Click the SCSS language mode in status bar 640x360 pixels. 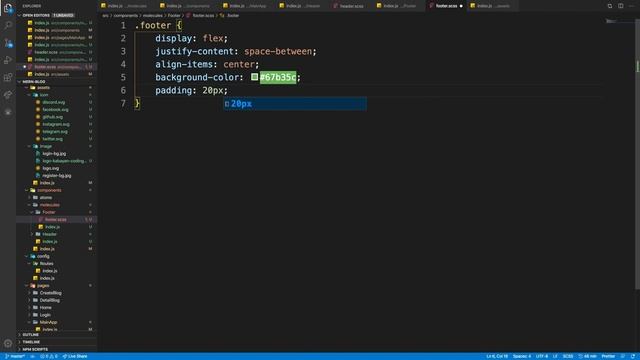pyautogui.click(x=568, y=356)
